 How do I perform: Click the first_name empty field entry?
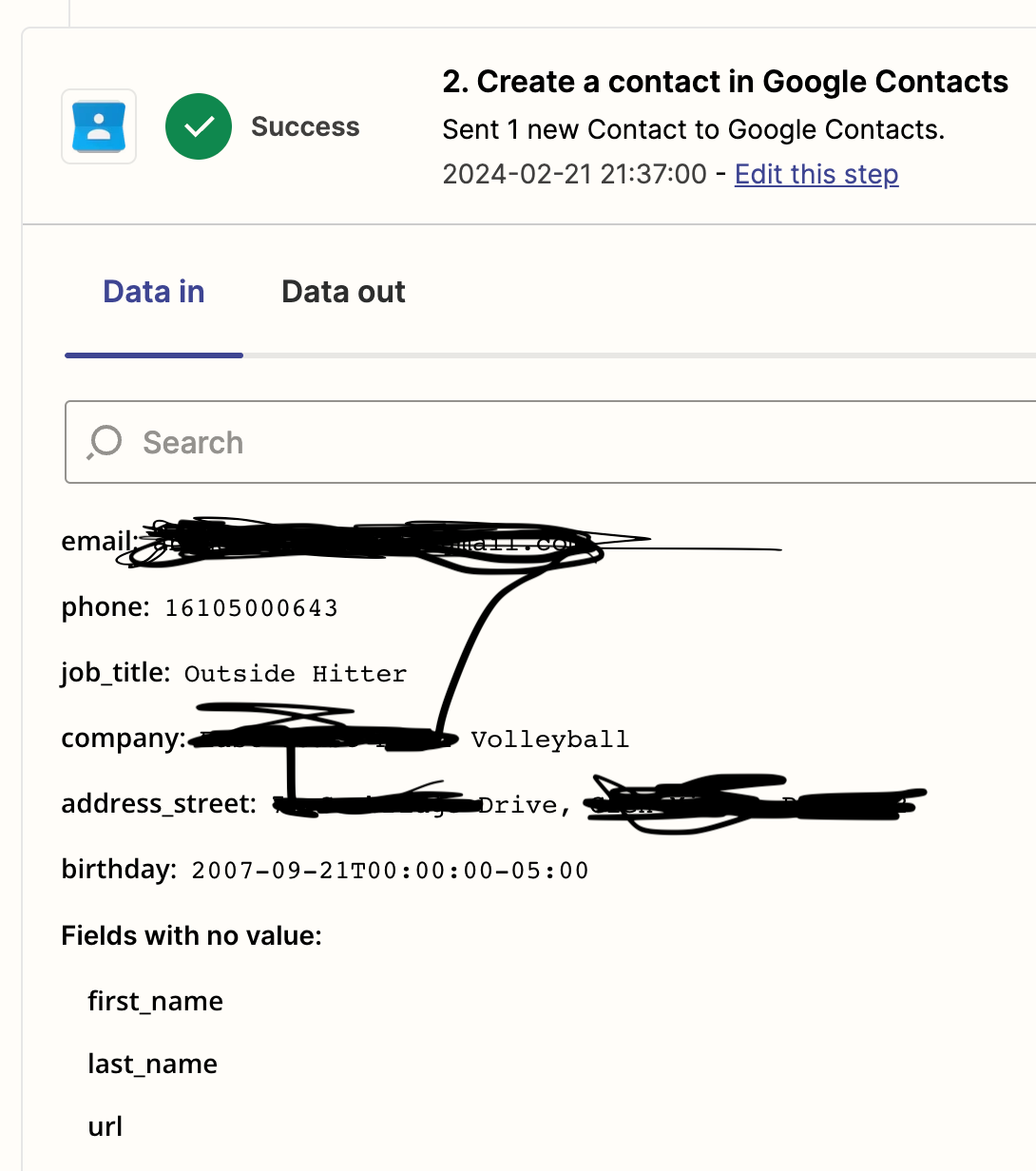(156, 1002)
